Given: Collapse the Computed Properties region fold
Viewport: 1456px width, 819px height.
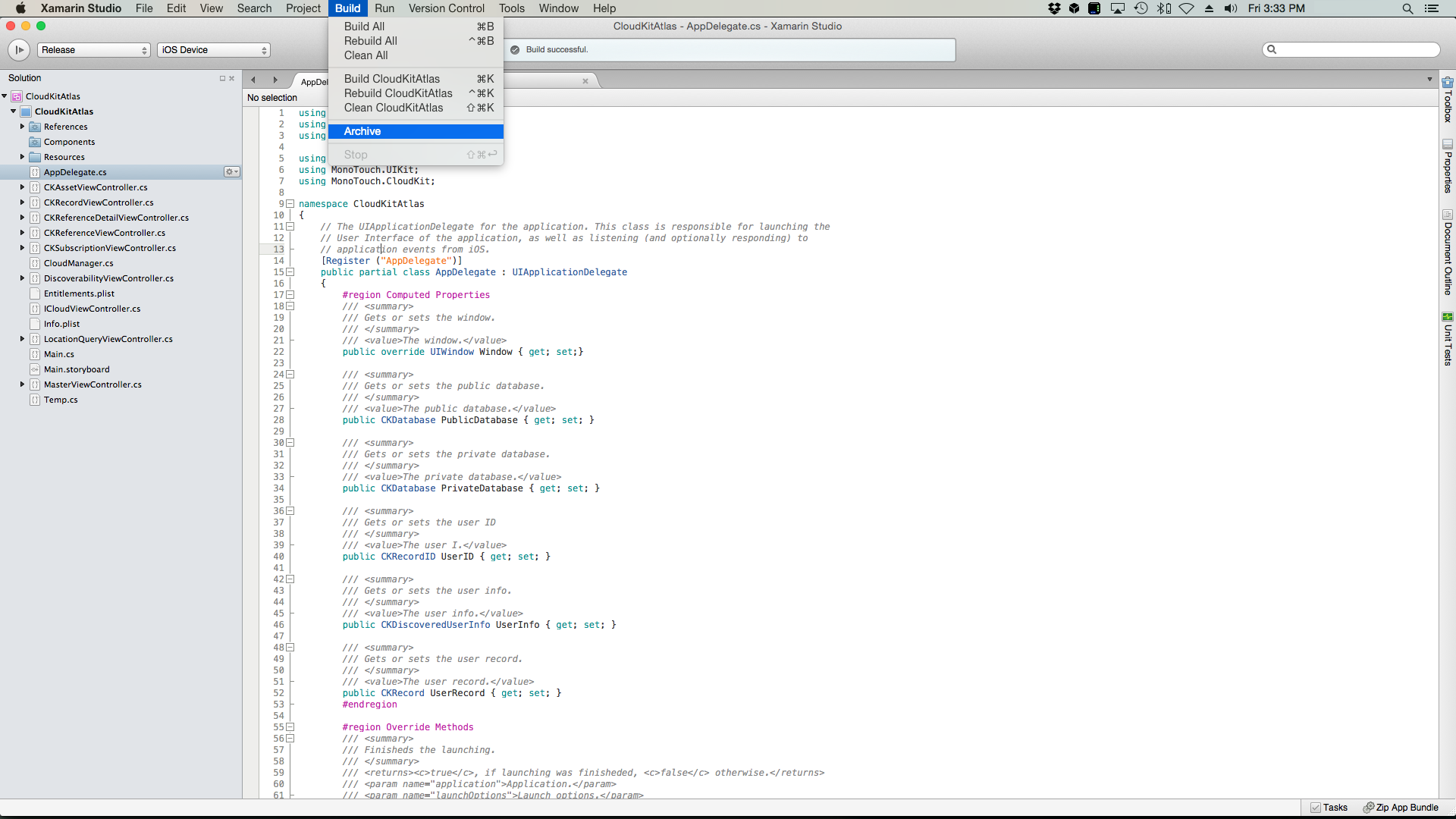Looking at the screenshot, I should [290, 295].
